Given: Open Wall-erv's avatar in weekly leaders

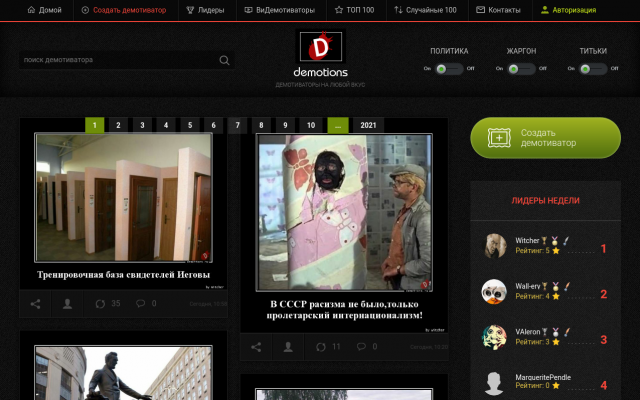Looking at the screenshot, I should (494, 291).
